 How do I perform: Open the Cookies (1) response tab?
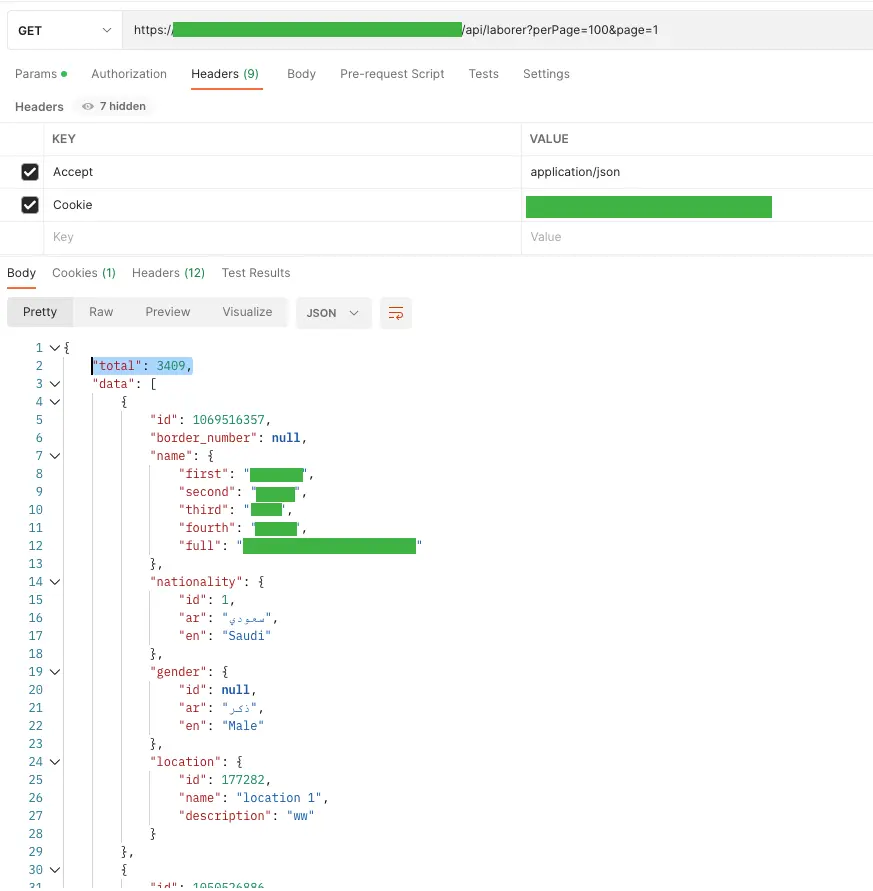tap(83, 272)
